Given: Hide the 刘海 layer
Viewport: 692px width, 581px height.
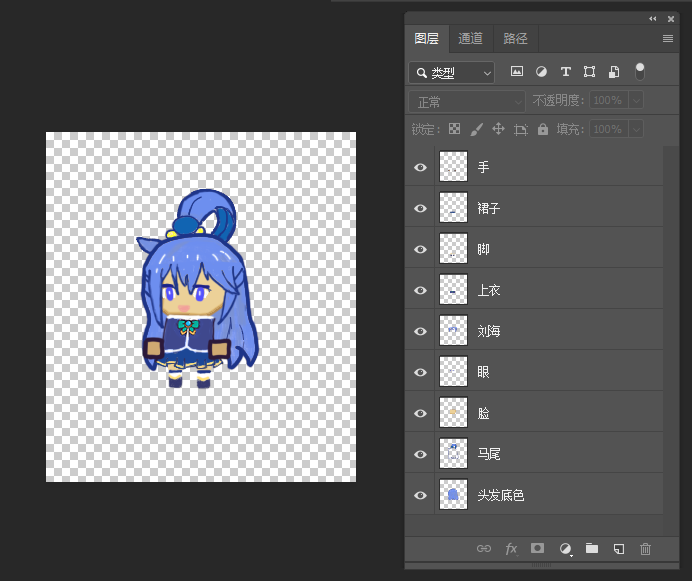Looking at the screenshot, I should (420, 331).
